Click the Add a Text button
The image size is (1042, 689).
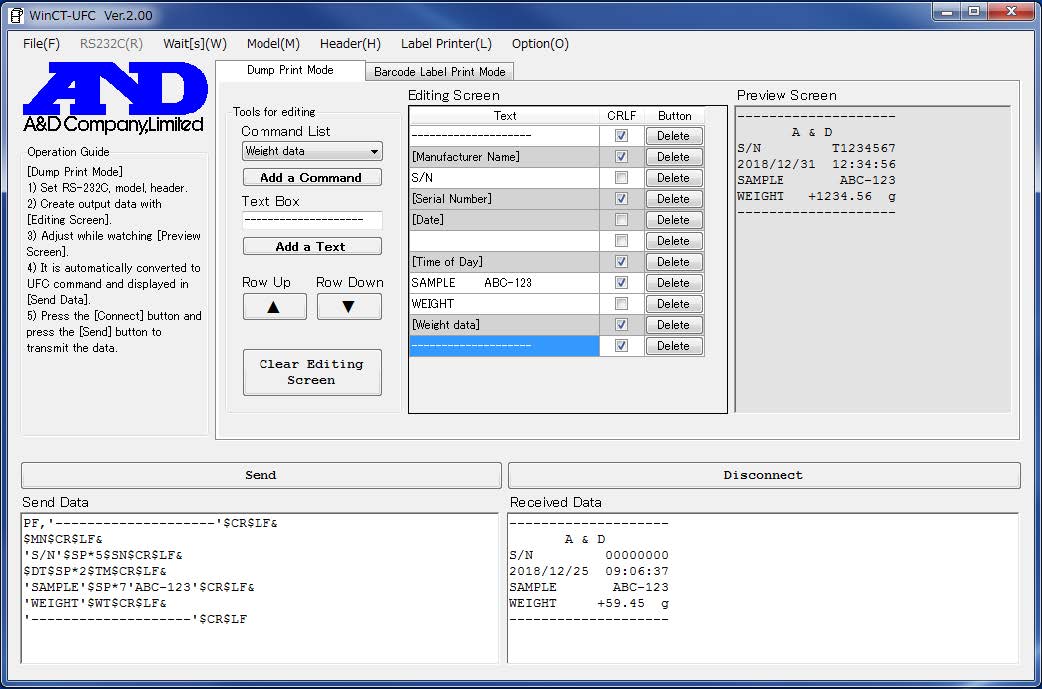coord(311,246)
